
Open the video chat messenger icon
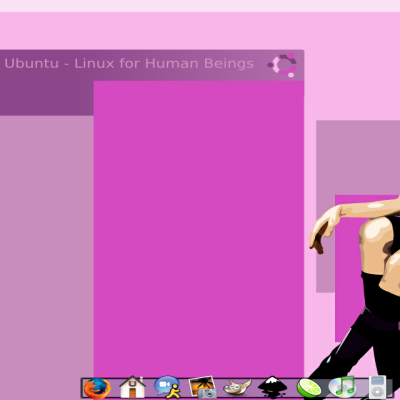[x=167, y=387]
